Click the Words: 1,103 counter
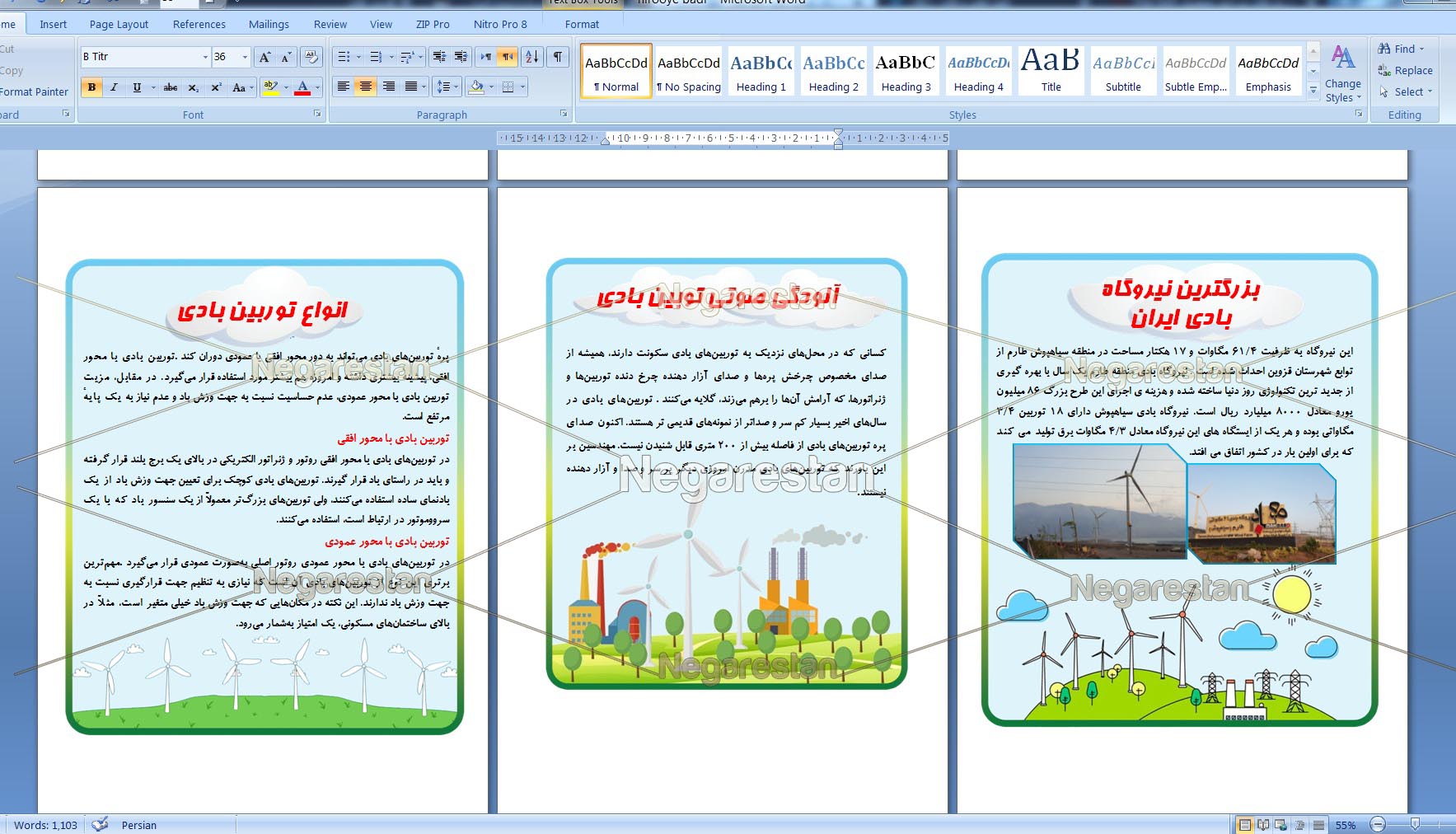This screenshot has width=1456, height=834. pos(45,825)
